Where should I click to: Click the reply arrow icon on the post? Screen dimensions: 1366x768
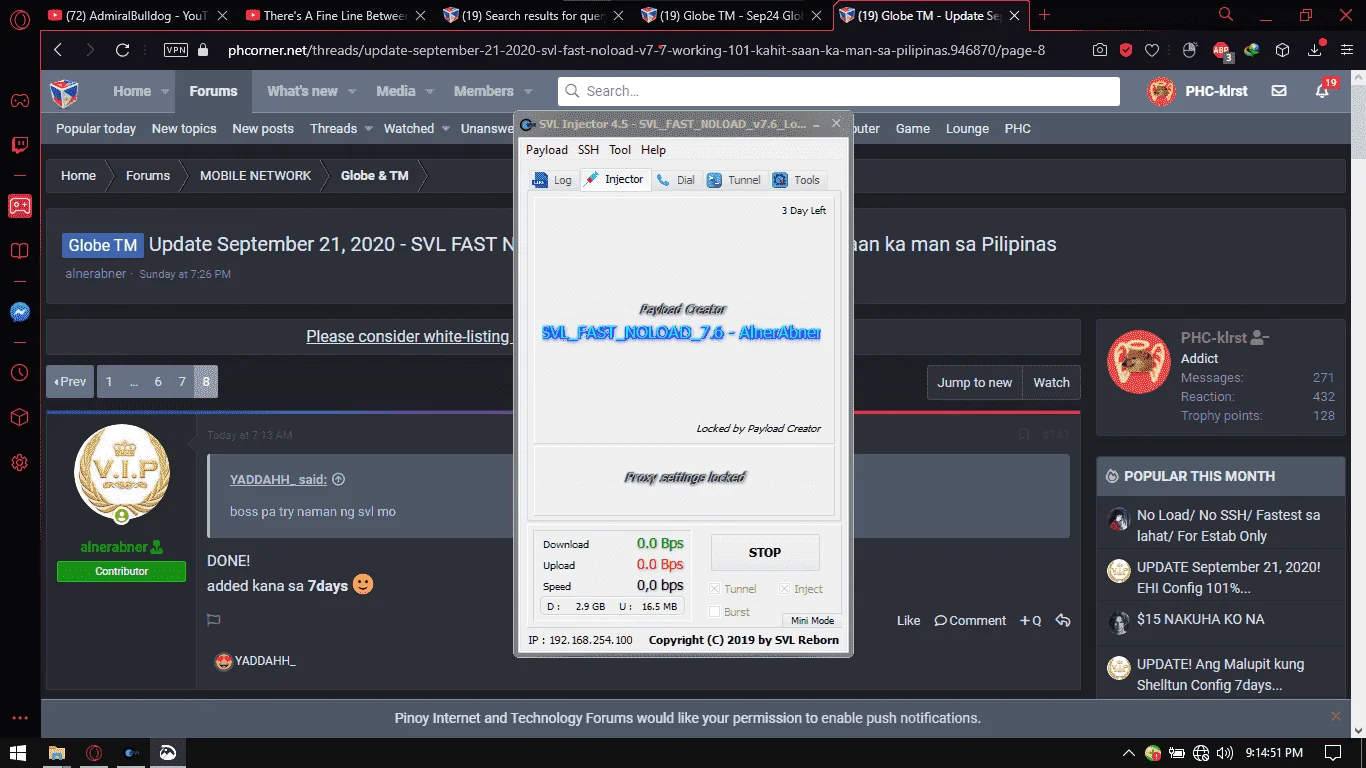click(1063, 621)
